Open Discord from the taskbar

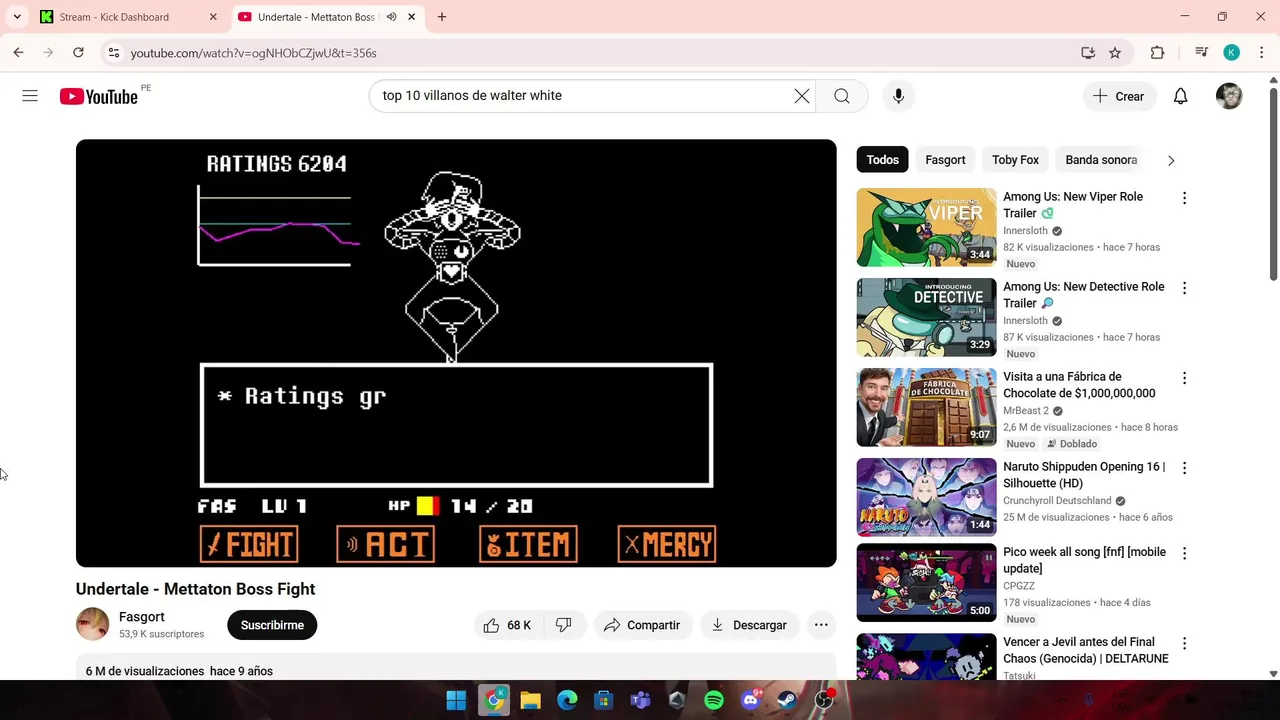pyautogui.click(x=751, y=701)
